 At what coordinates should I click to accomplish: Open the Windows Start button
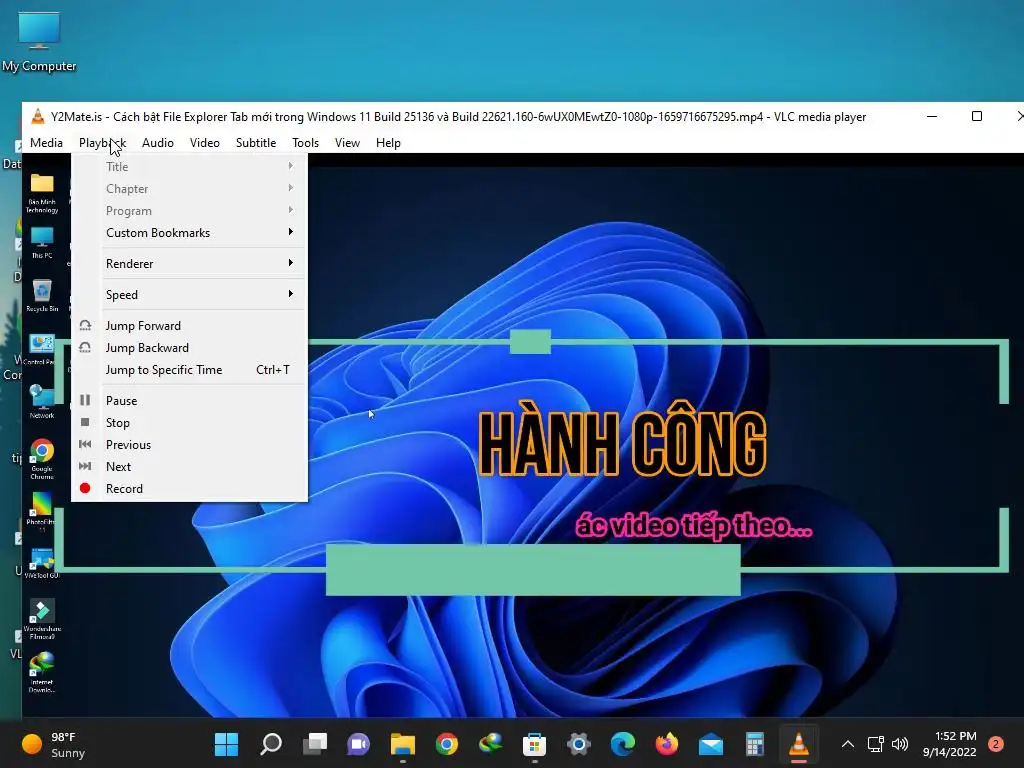tap(226, 744)
